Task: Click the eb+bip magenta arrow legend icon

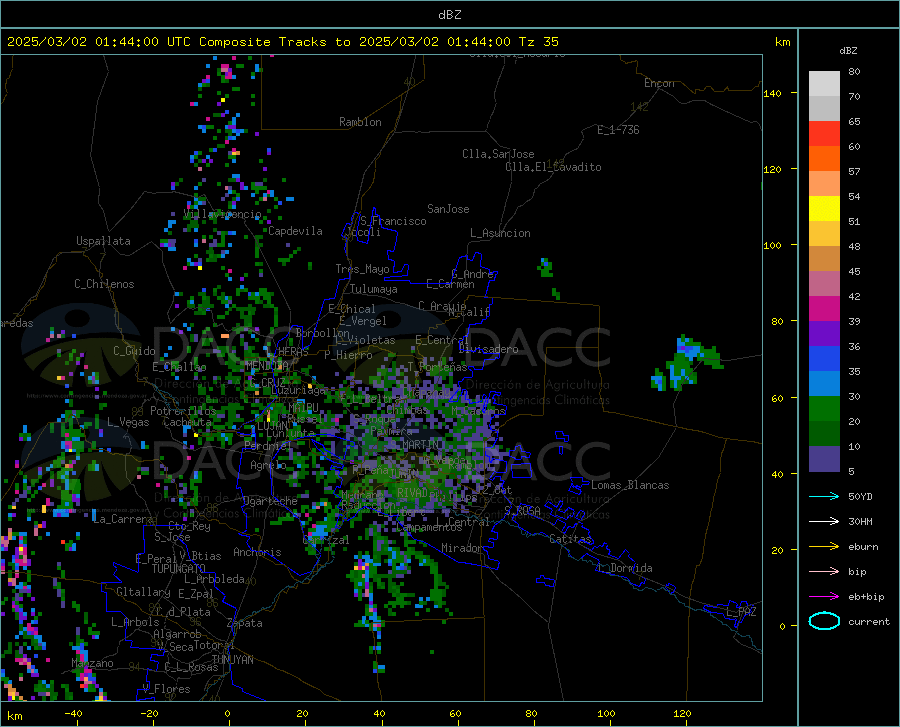Action: coord(824,597)
